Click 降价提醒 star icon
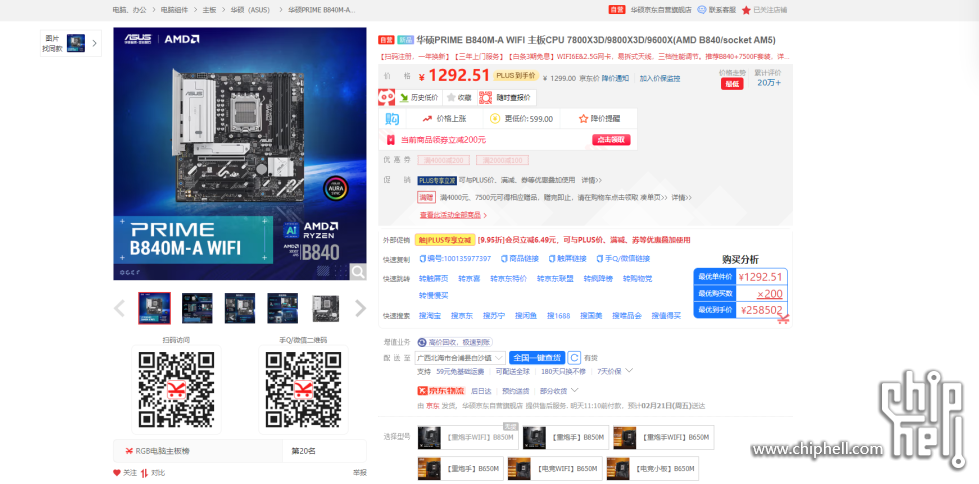This screenshot has width=979, height=484. point(583,118)
